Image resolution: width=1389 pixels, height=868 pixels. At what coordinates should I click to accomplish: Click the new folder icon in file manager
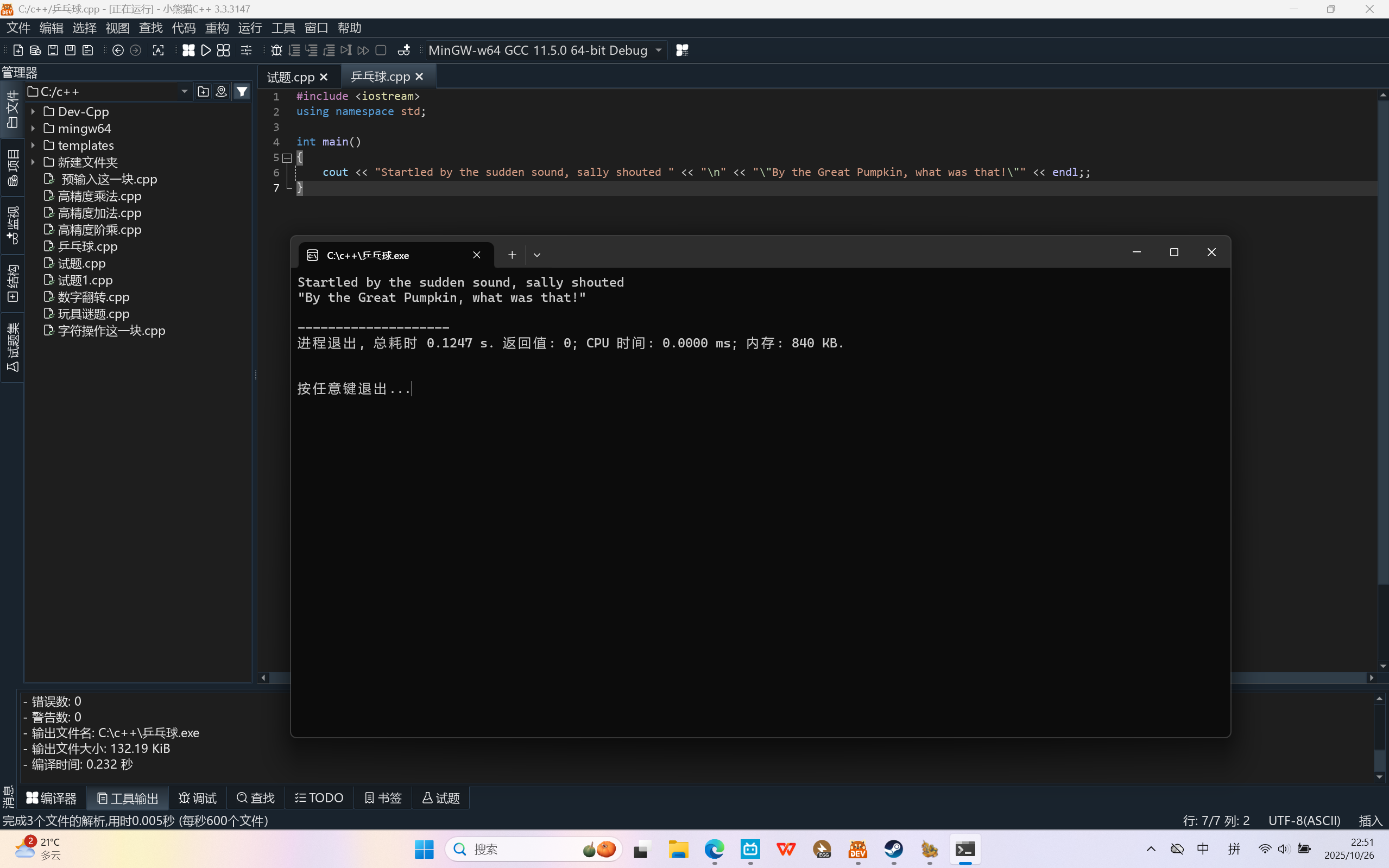[x=203, y=91]
